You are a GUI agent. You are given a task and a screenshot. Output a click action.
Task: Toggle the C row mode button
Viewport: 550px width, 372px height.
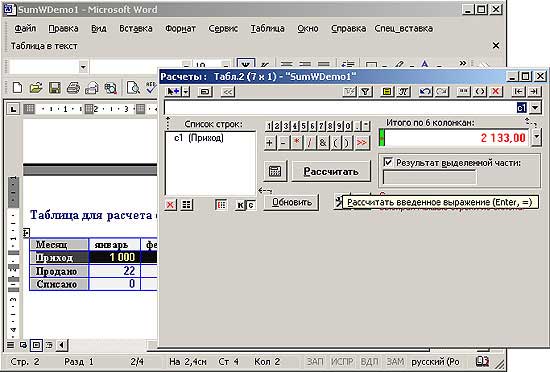[251, 205]
